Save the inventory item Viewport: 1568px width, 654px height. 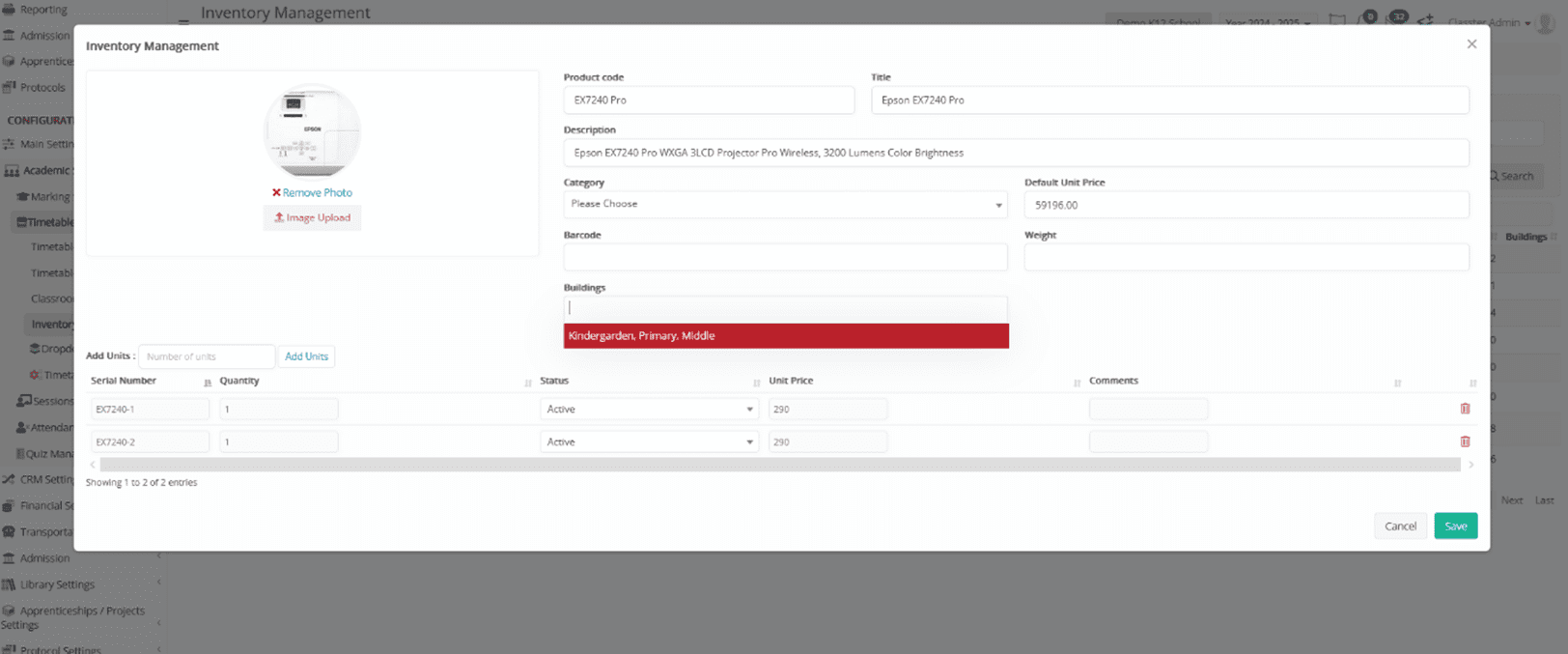[1455, 526]
